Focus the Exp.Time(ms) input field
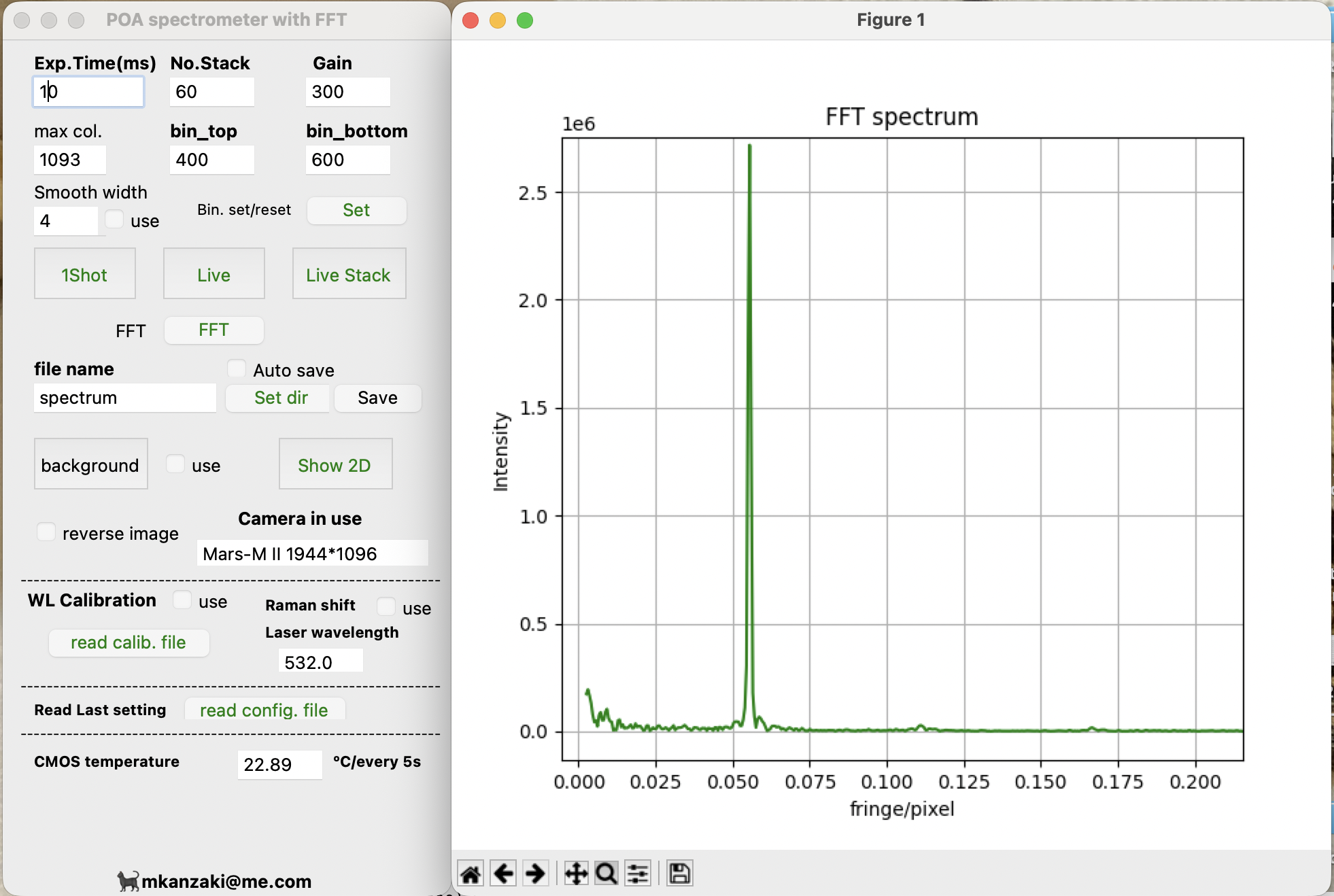Screen dimensions: 1334x896 [x=88, y=92]
